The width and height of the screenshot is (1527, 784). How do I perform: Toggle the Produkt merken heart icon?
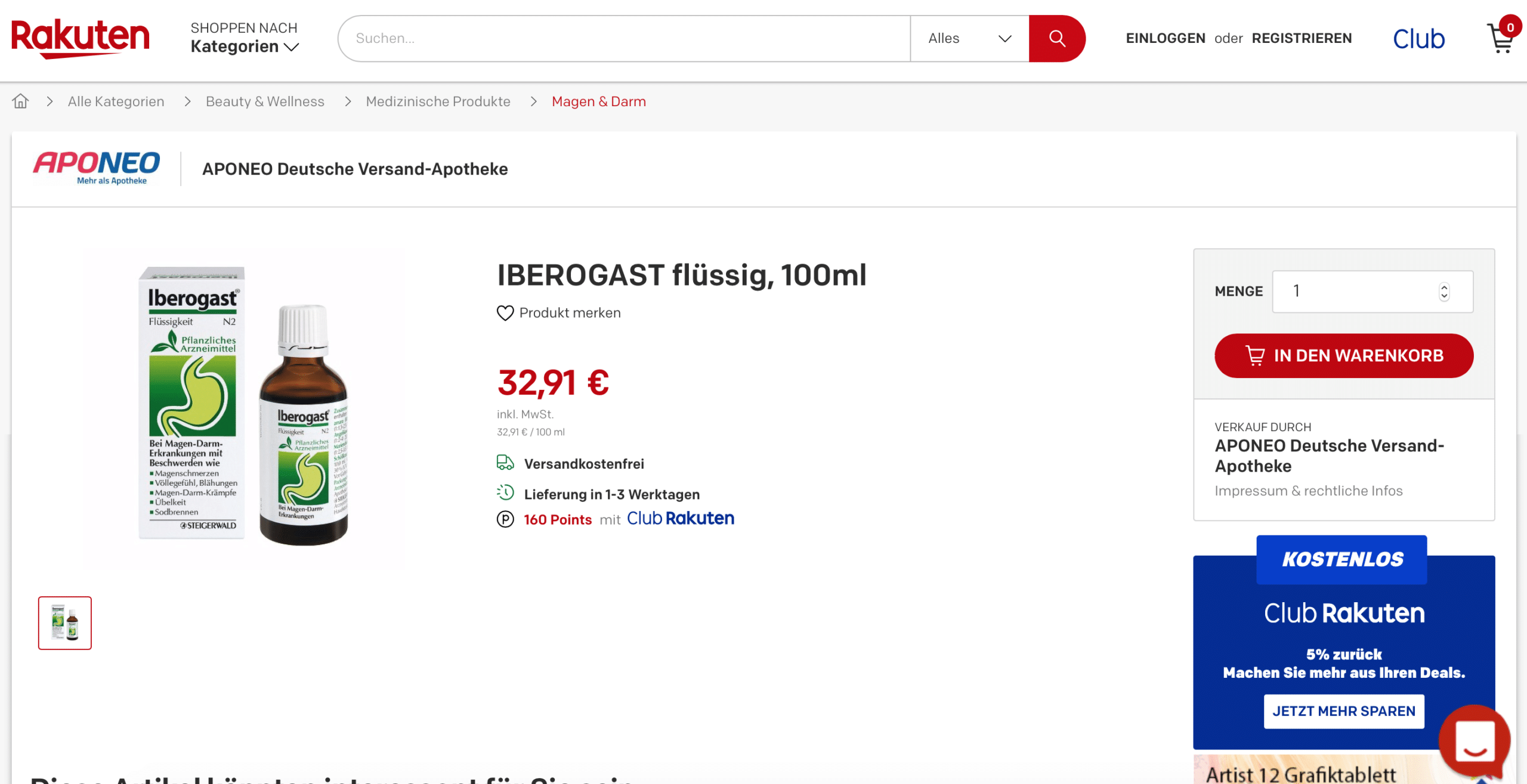[x=505, y=313]
